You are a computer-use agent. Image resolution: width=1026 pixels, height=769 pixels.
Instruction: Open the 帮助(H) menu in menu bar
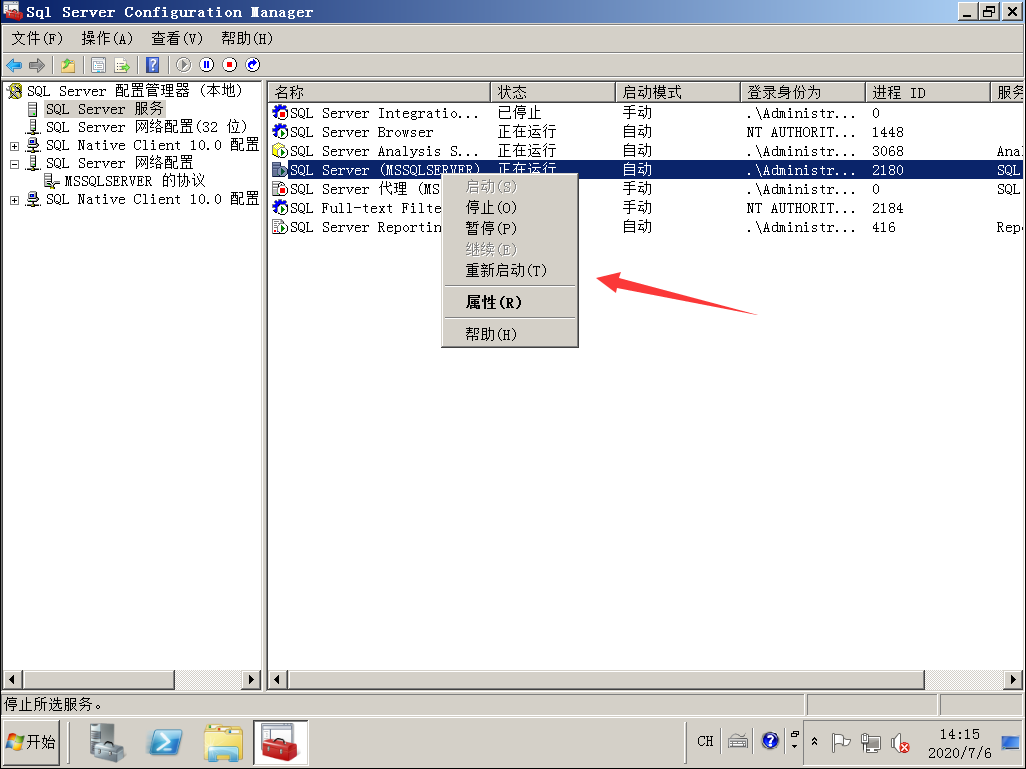point(247,39)
